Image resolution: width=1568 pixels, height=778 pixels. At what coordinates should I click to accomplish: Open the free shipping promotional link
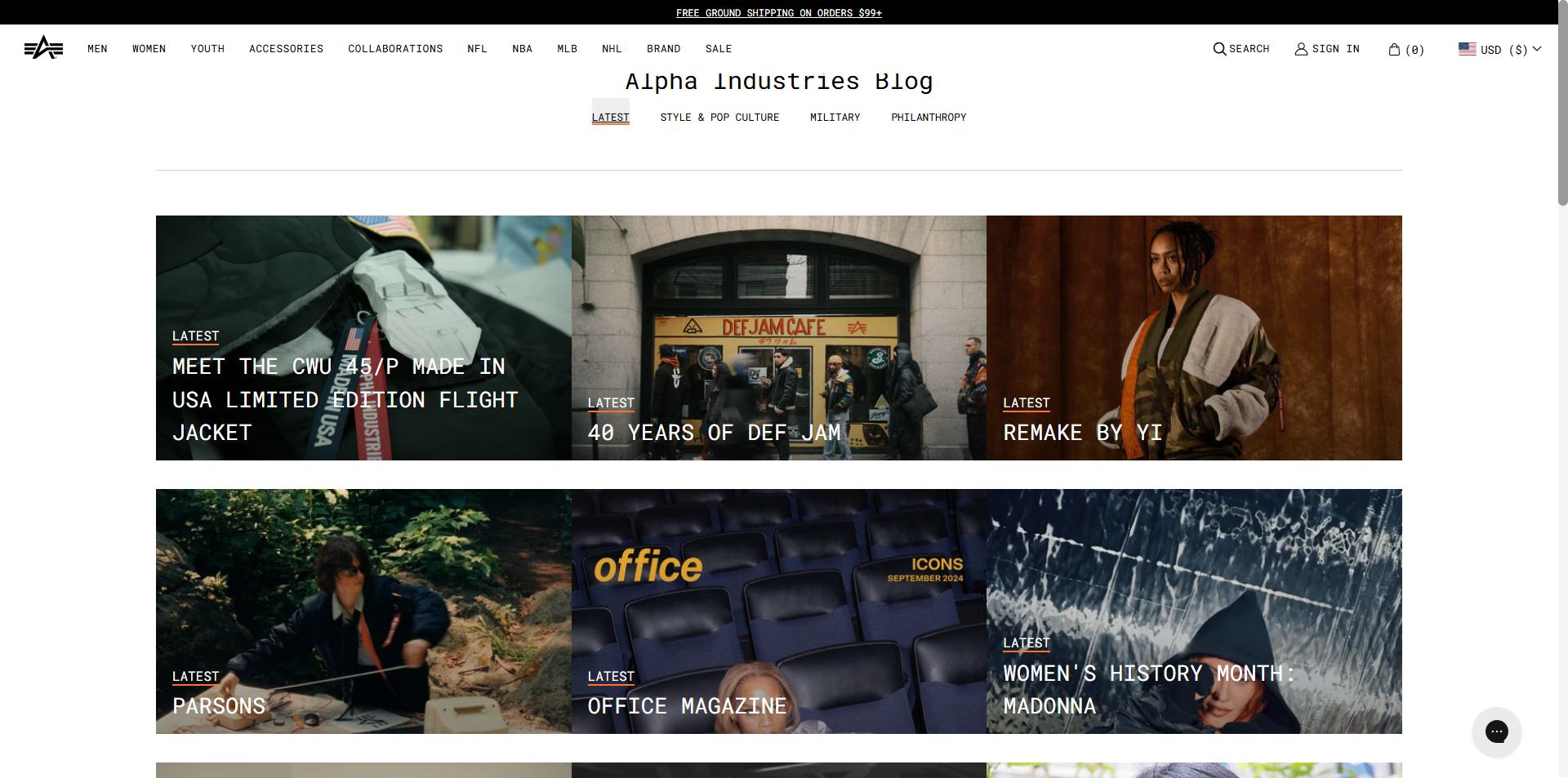pos(778,12)
